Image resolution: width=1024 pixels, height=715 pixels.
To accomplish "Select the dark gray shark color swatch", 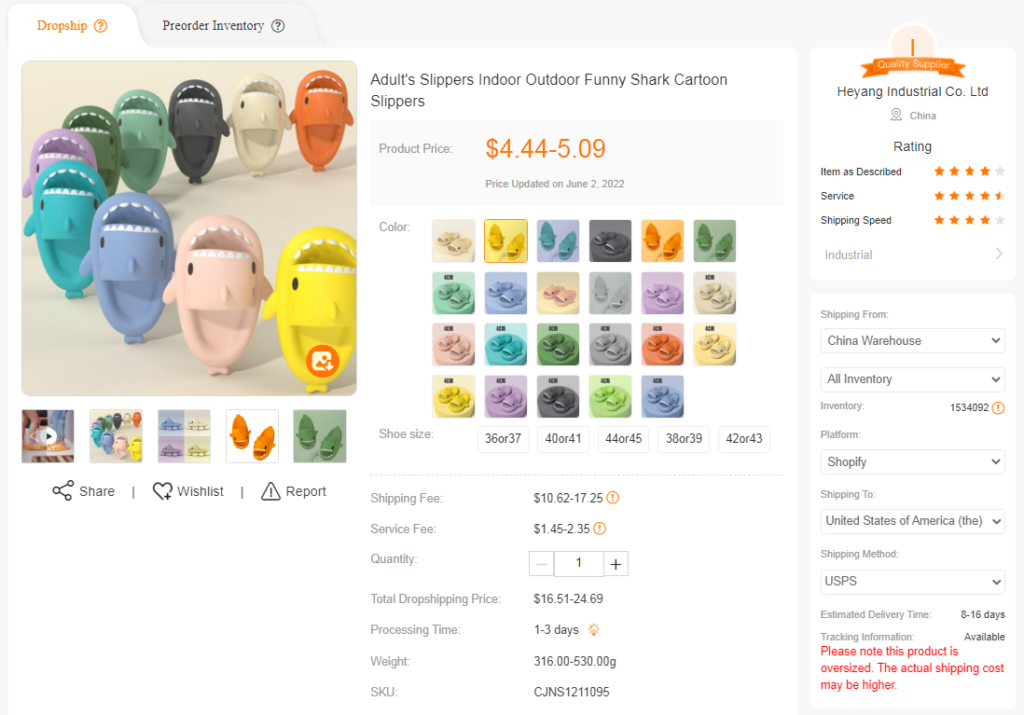I will coord(610,241).
